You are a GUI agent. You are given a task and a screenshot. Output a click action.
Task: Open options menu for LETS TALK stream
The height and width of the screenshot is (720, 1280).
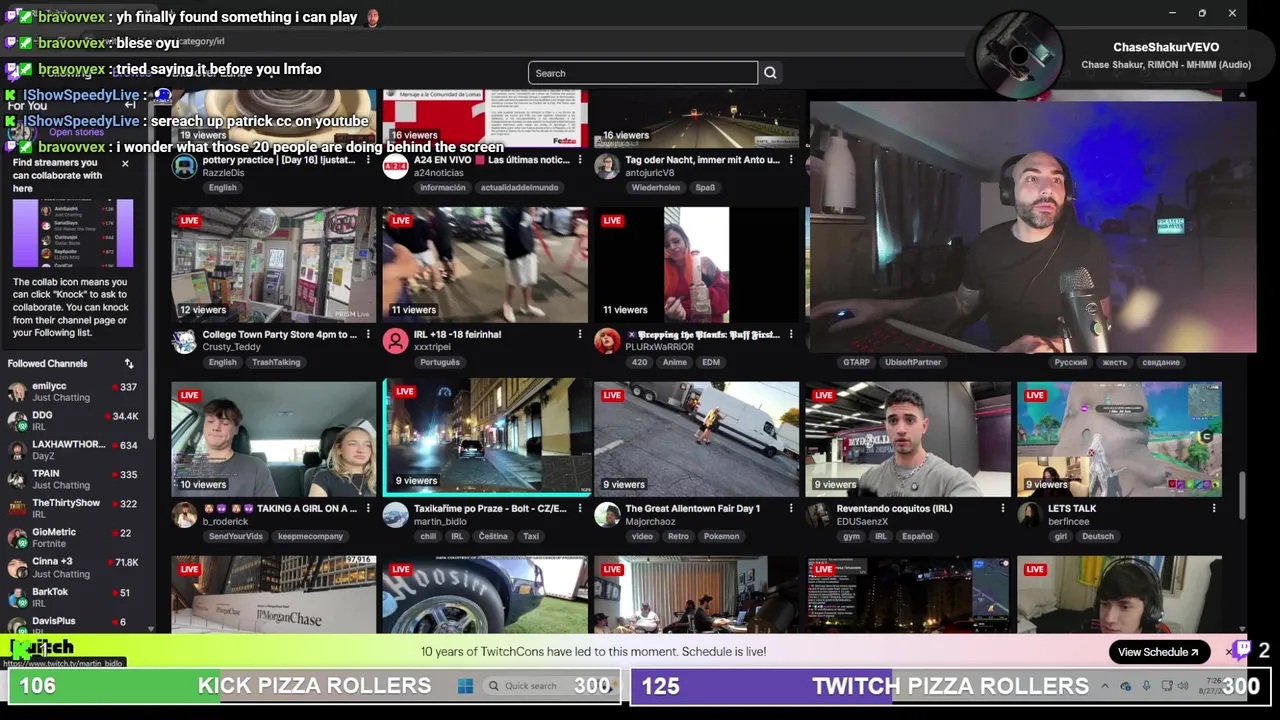[1214, 509]
